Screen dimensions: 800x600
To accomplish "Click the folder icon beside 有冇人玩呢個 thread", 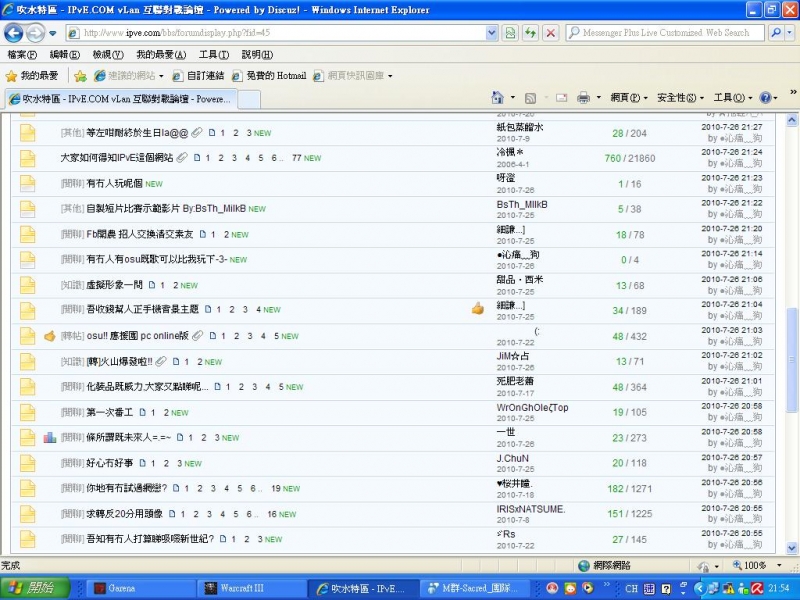I will click(27, 183).
